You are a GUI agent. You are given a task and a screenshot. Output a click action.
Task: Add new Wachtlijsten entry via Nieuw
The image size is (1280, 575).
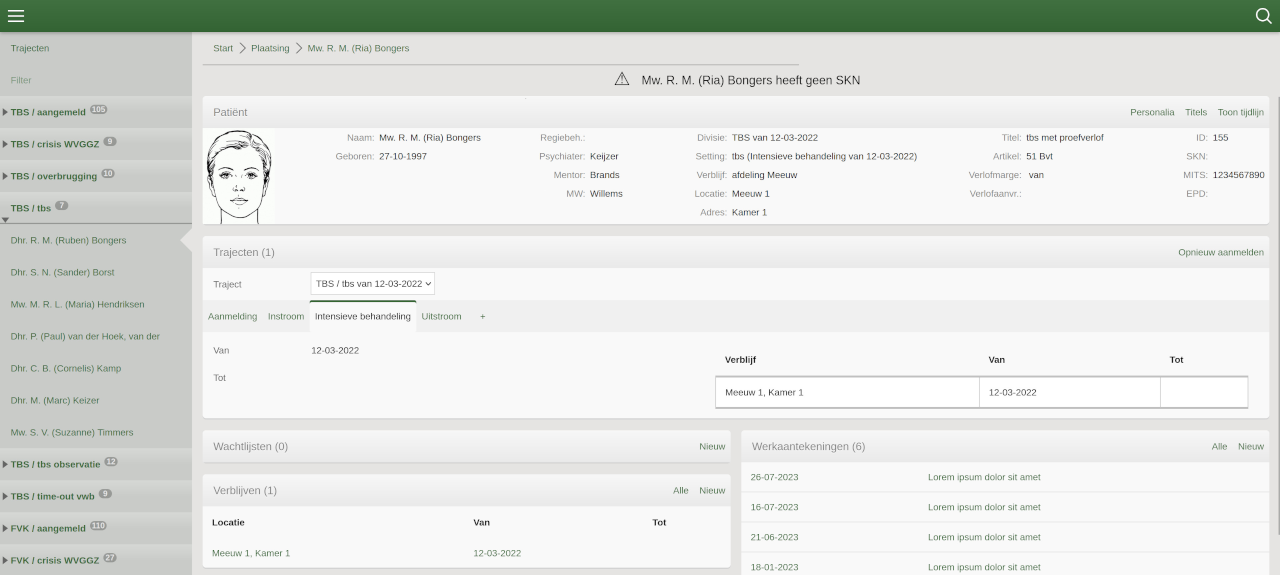[x=712, y=447]
